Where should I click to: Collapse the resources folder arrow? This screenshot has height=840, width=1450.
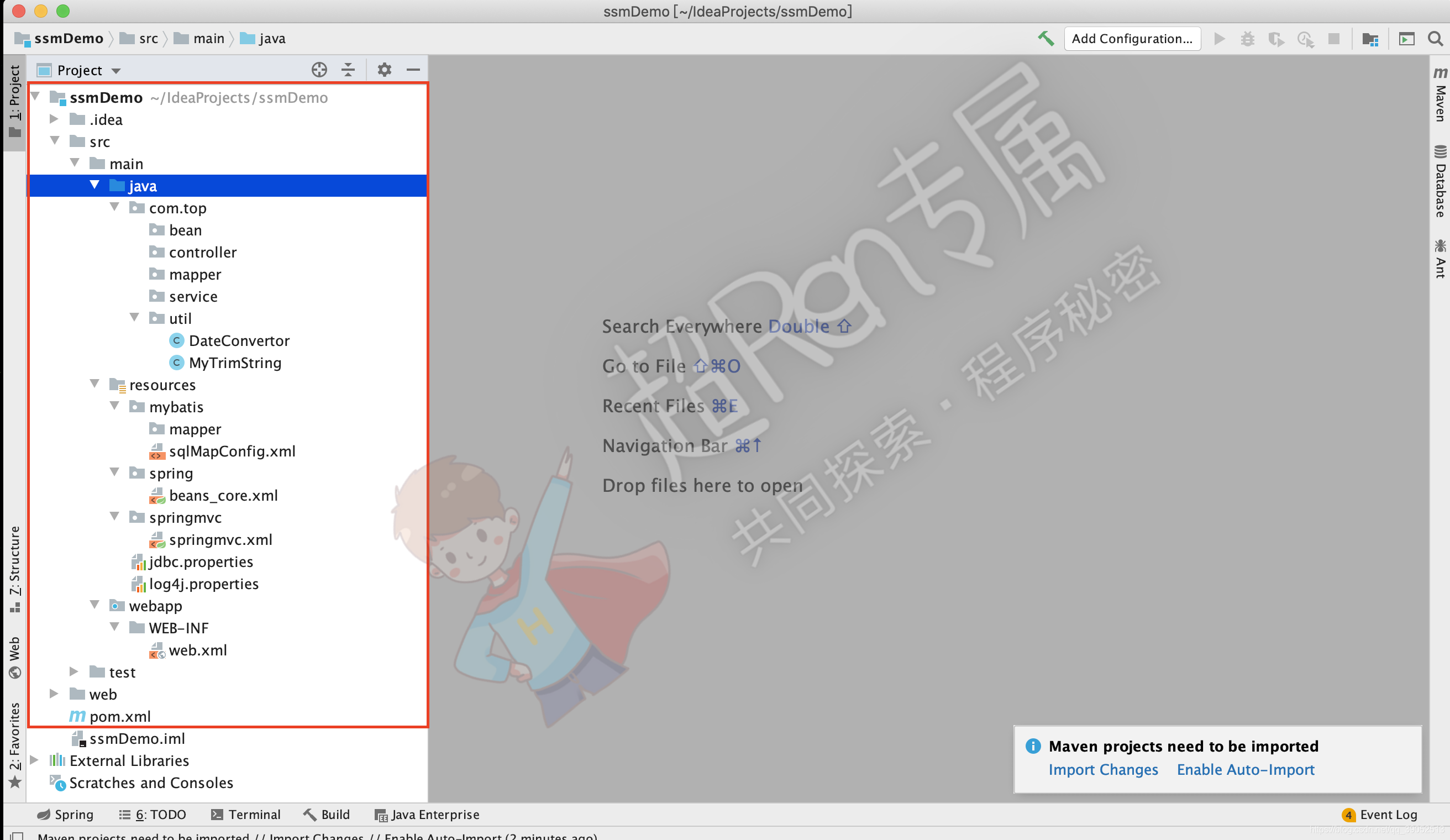(x=94, y=384)
